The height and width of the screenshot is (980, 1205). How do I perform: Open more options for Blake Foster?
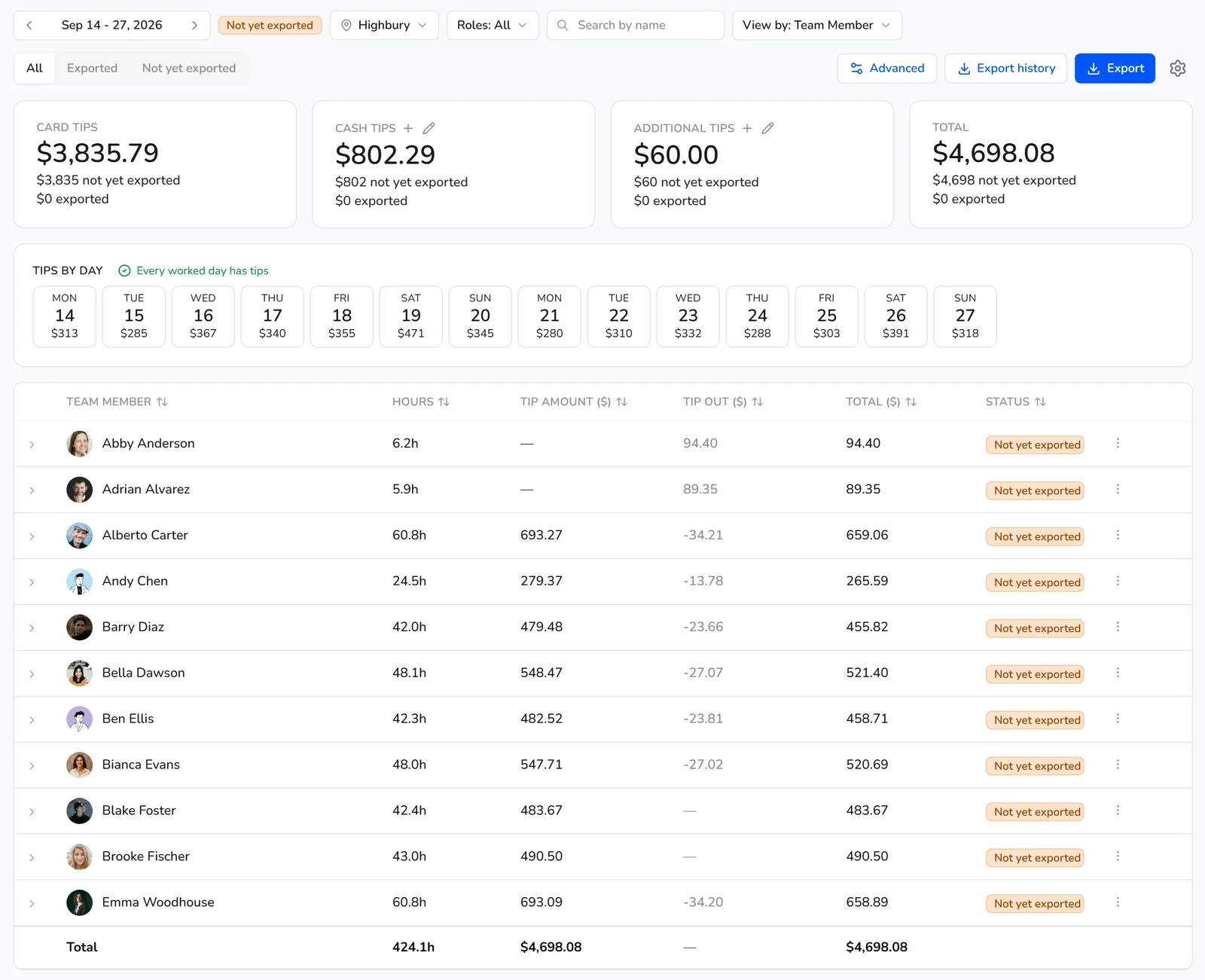coord(1118,811)
